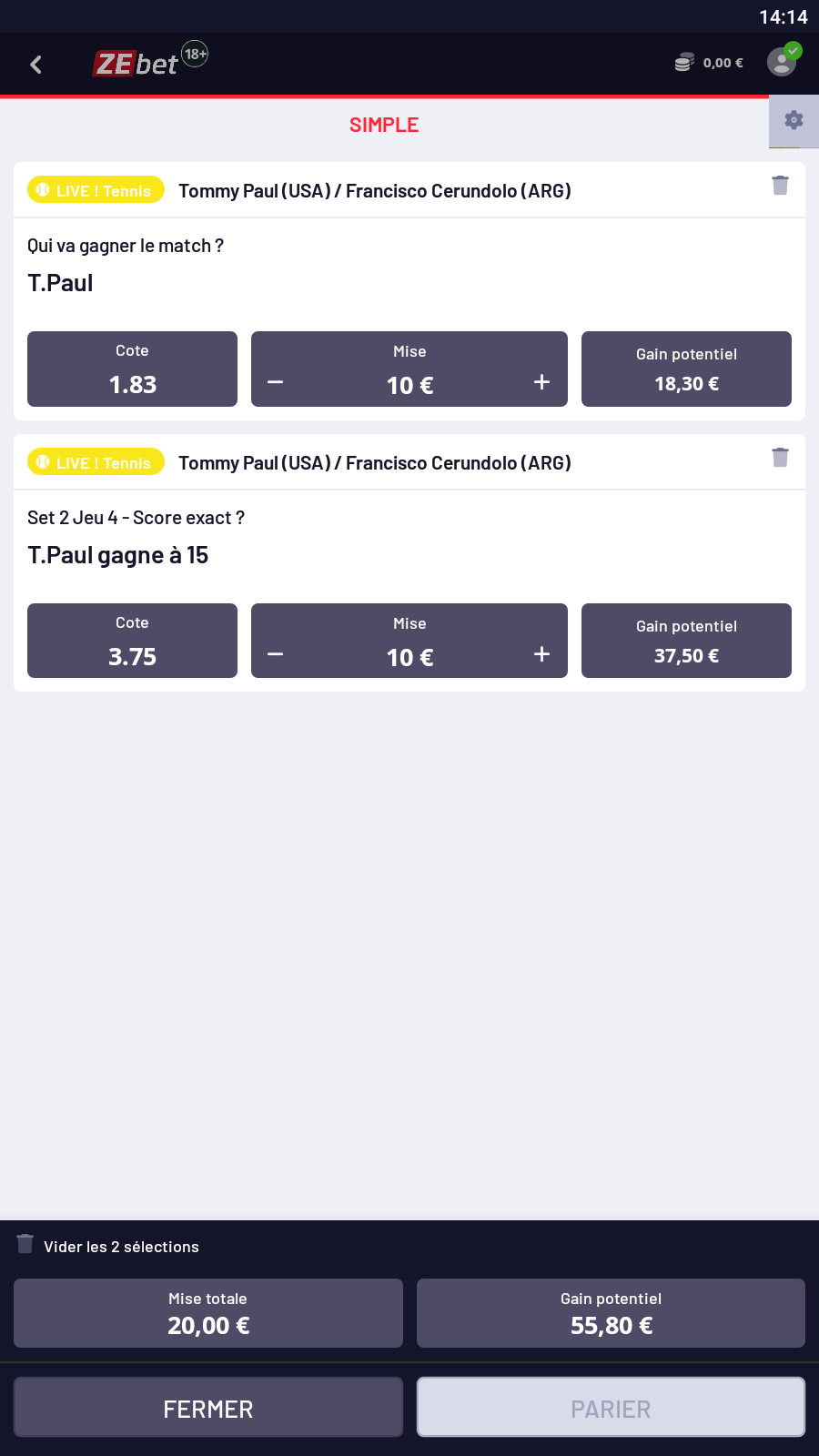Open the ZEbet logo home
Image resolution: width=819 pixels, height=1456 pixels.
pyautogui.click(x=136, y=64)
